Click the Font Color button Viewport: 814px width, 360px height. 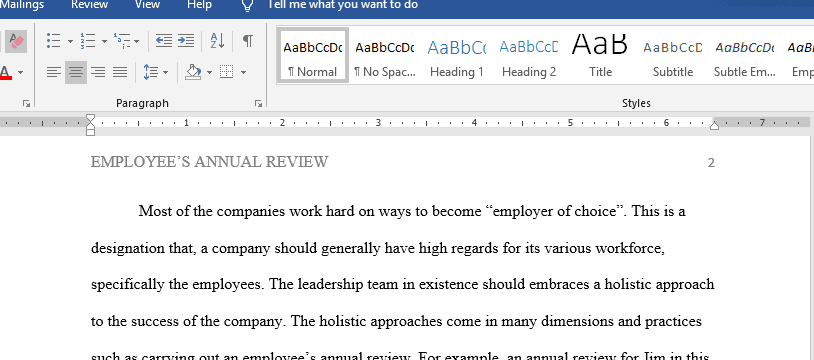point(5,72)
